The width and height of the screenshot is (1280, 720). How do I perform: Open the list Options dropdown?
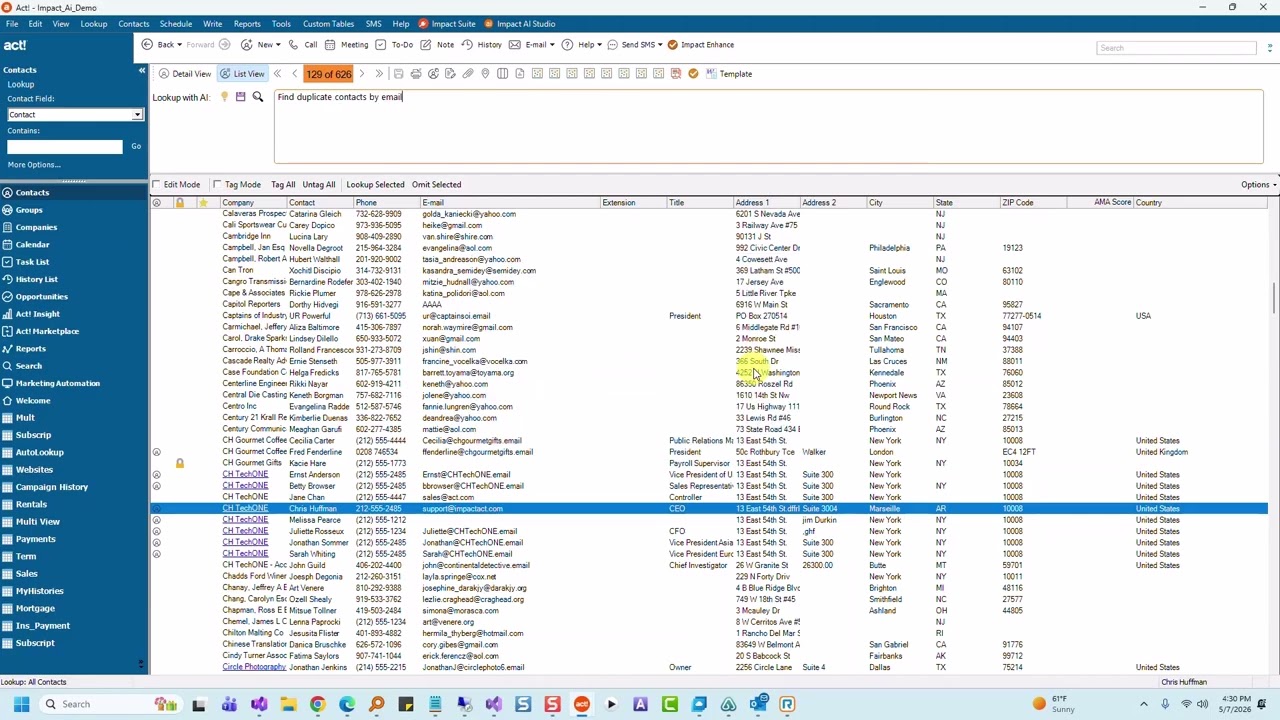coord(1258,185)
